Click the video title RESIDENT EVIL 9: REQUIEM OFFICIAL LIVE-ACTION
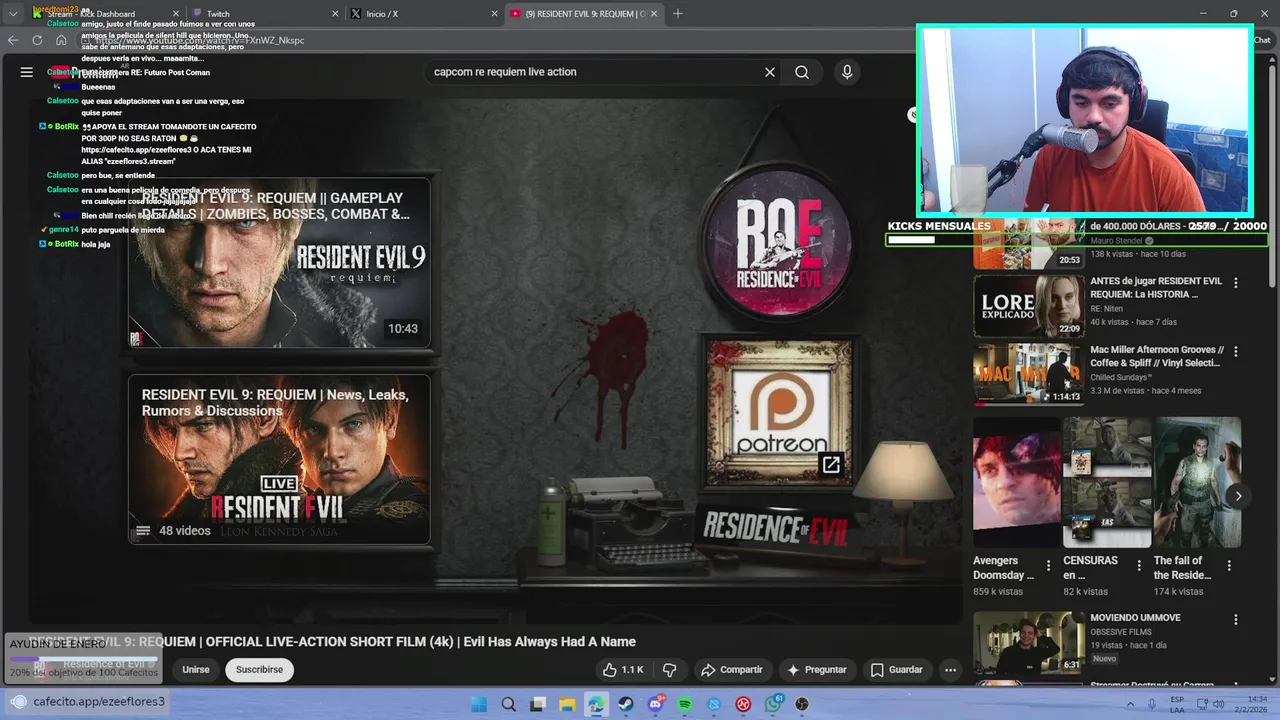The height and width of the screenshot is (720, 1280). [332, 642]
